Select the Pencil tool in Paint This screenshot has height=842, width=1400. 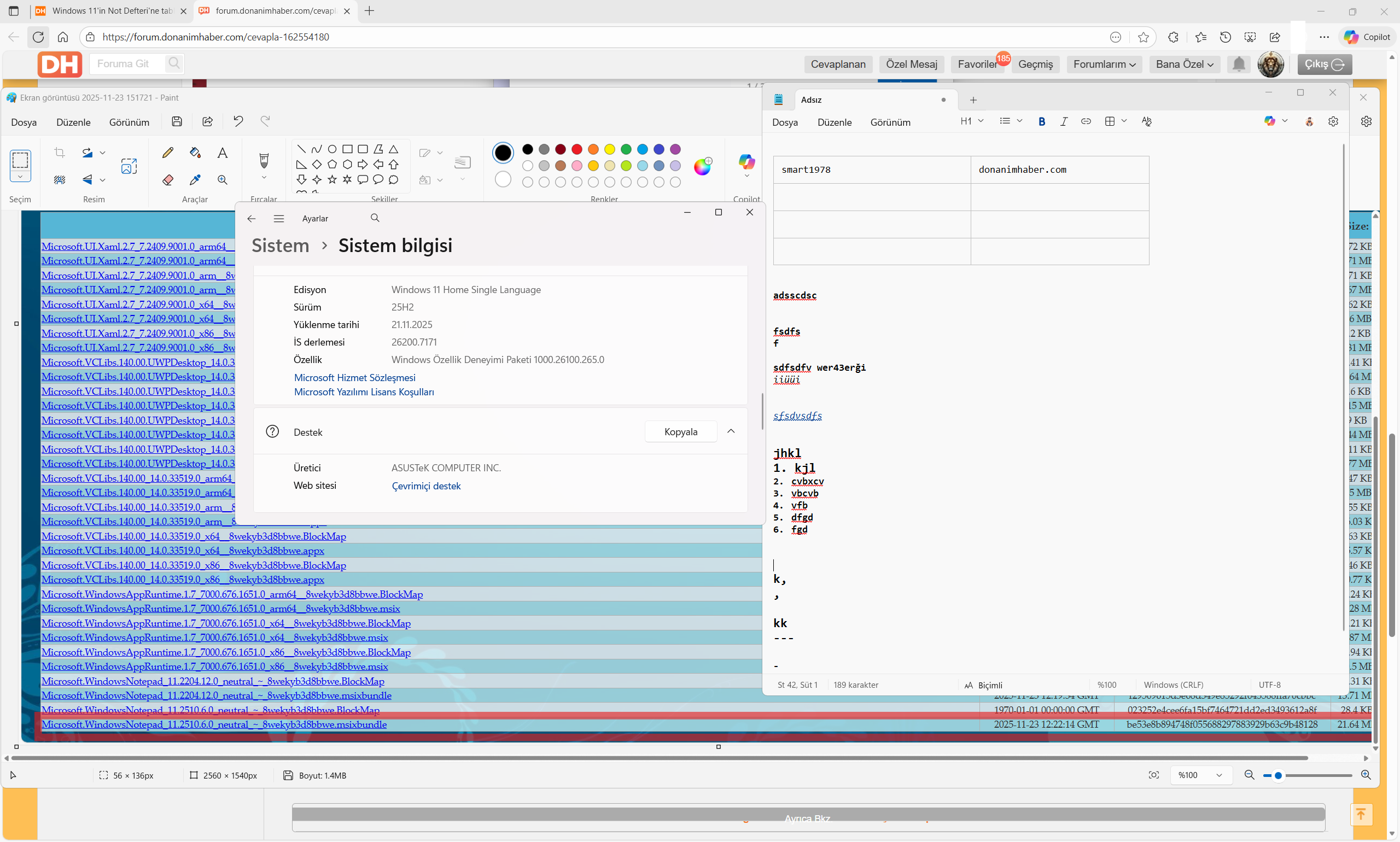point(167,153)
